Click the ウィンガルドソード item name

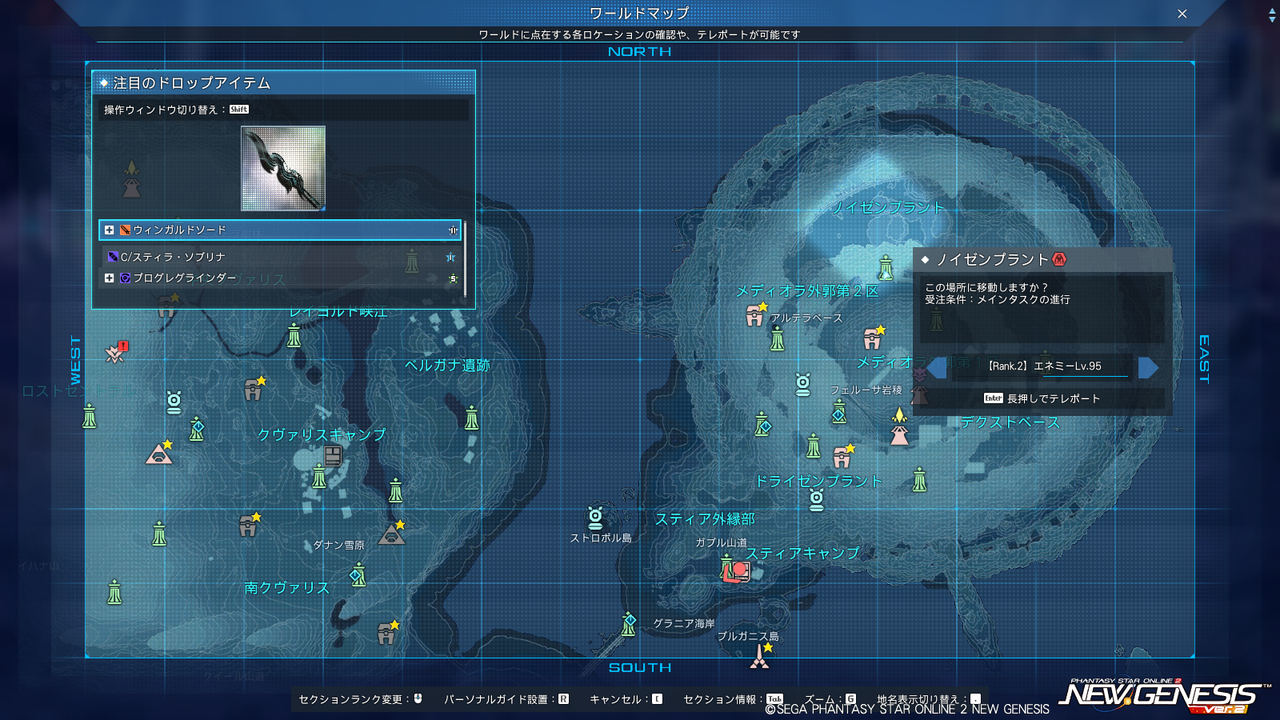click(180, 230)
